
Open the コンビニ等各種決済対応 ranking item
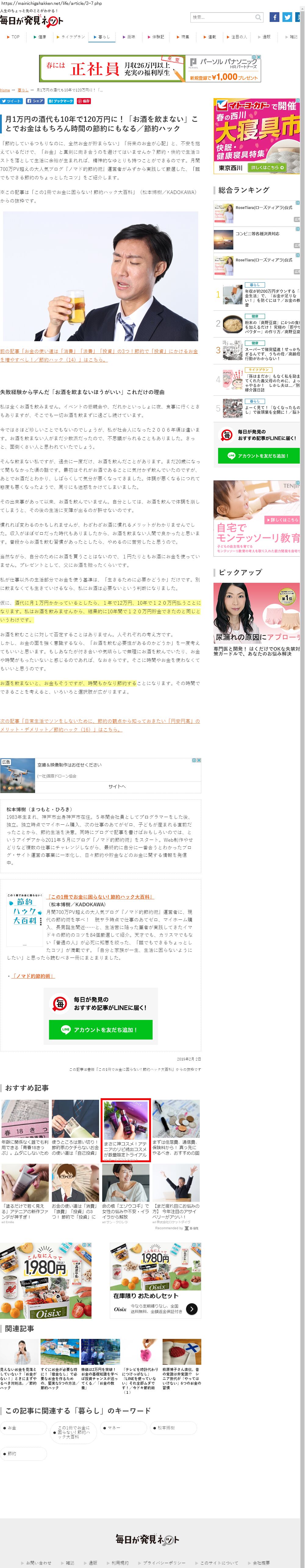[x=257, y=239]
